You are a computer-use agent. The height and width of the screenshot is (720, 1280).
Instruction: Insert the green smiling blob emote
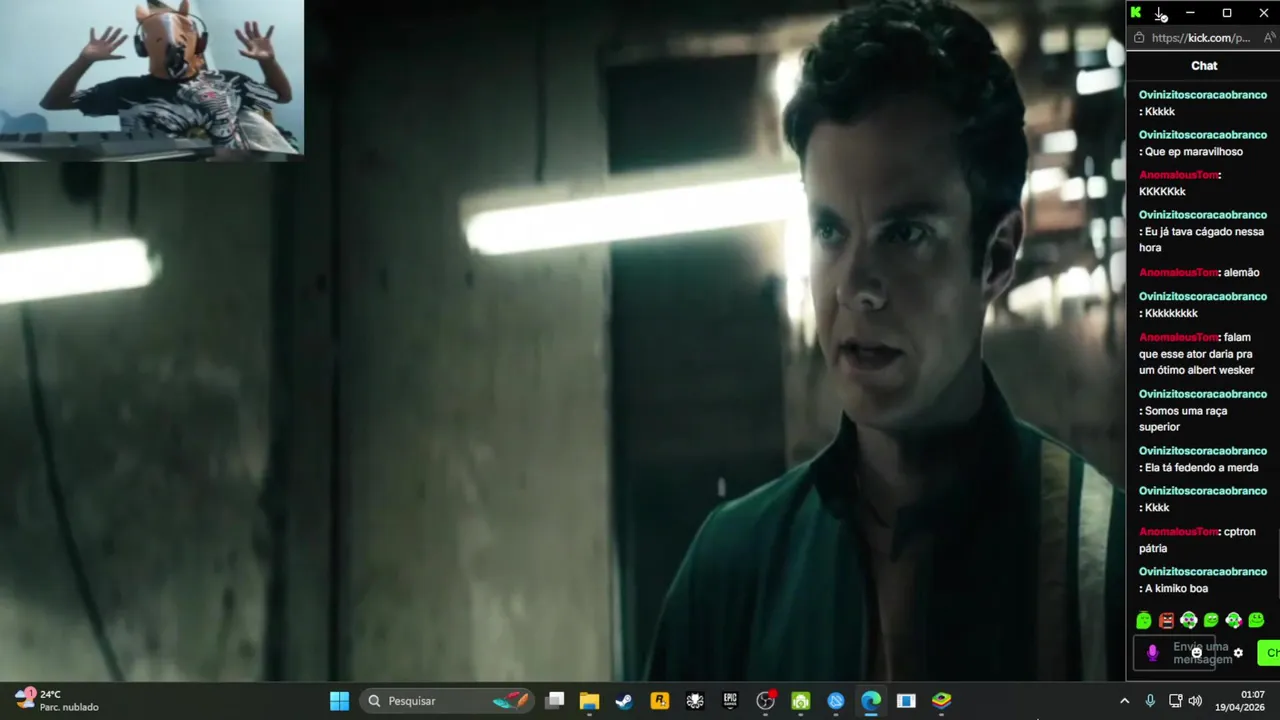click(x=1256, y=620)
